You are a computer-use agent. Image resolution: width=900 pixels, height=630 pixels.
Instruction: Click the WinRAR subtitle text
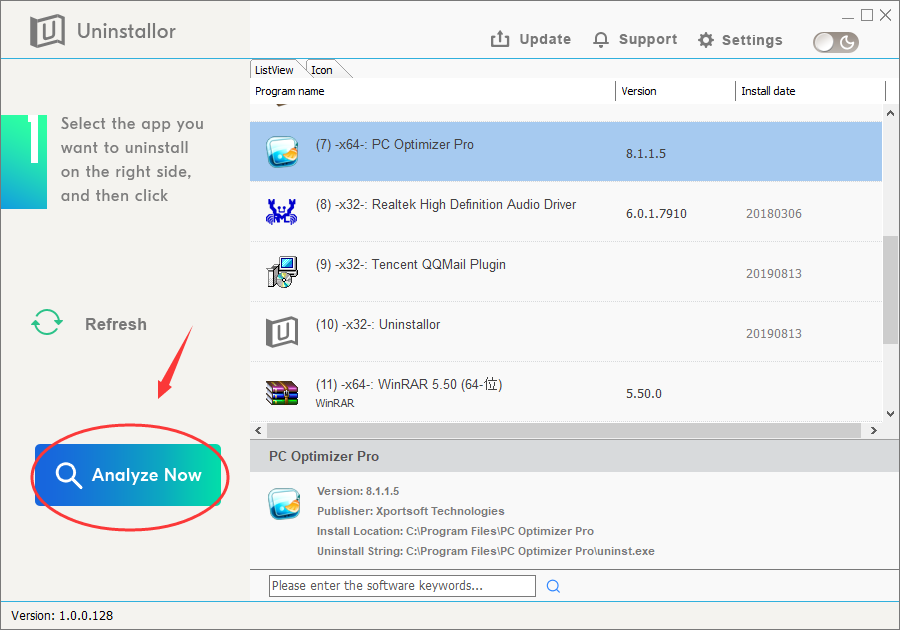tap(335, 403)
